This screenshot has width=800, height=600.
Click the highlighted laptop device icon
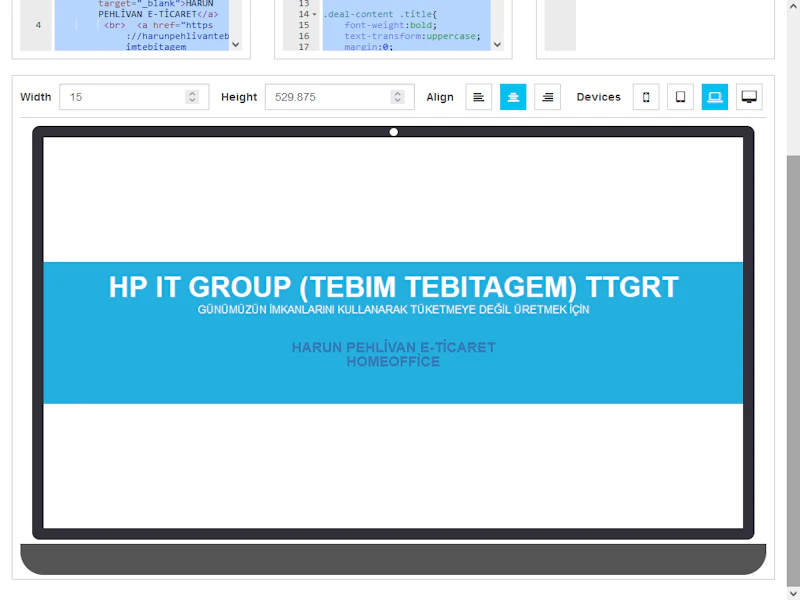tap(714, 97)
